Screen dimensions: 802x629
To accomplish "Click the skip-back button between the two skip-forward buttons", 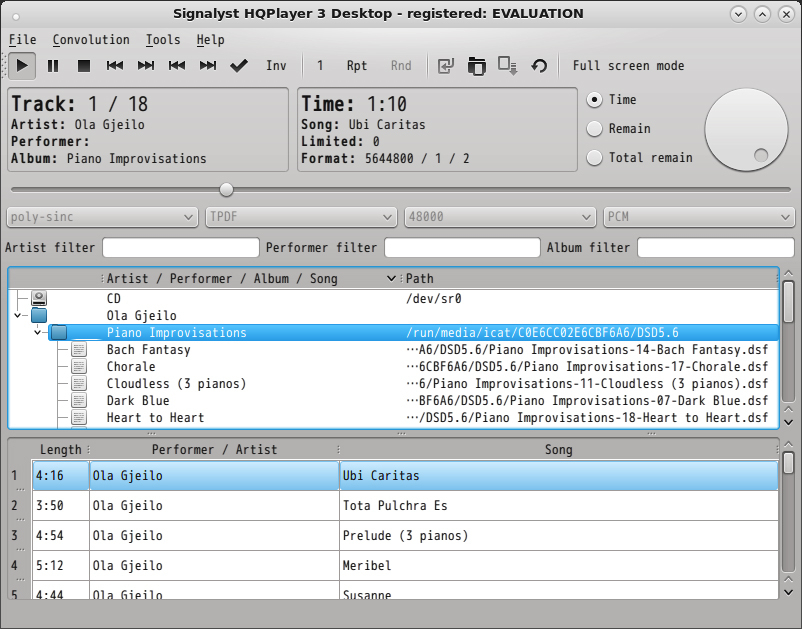I will 177,66.
